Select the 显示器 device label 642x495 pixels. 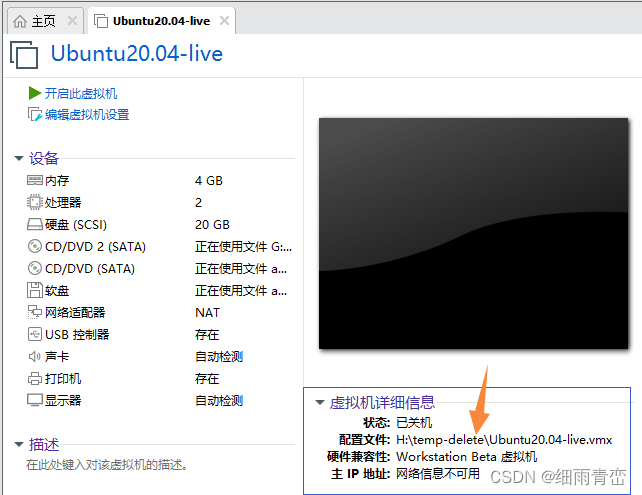pos(63,400)
